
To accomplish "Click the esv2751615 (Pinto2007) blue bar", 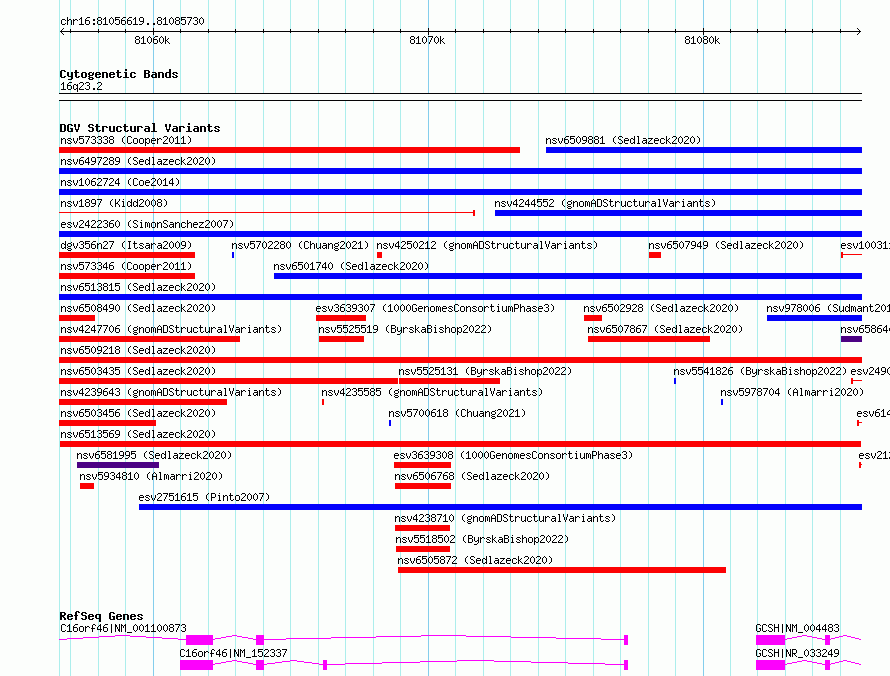I will 501,507.
